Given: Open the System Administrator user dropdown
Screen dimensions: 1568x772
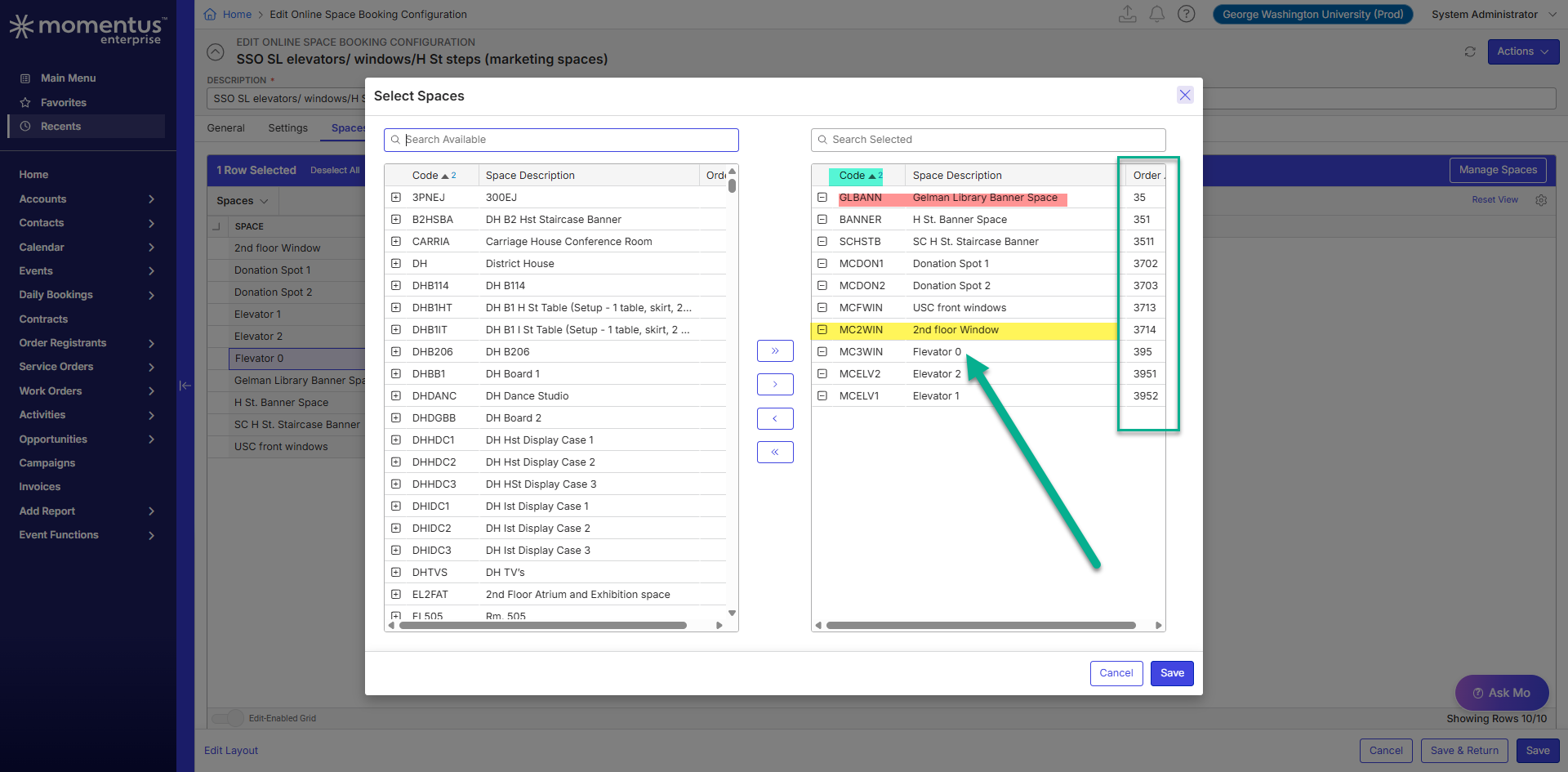Looking at the screenshot, I should tap(1494, 14).
